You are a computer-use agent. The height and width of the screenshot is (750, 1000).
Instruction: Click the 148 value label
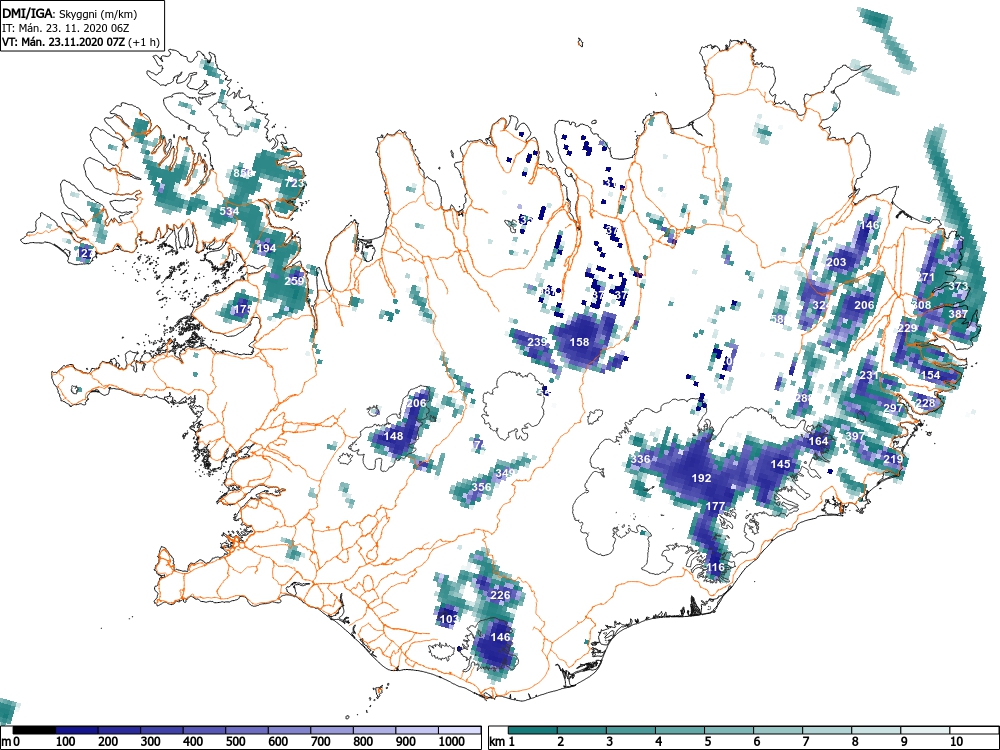pos(393,436)
